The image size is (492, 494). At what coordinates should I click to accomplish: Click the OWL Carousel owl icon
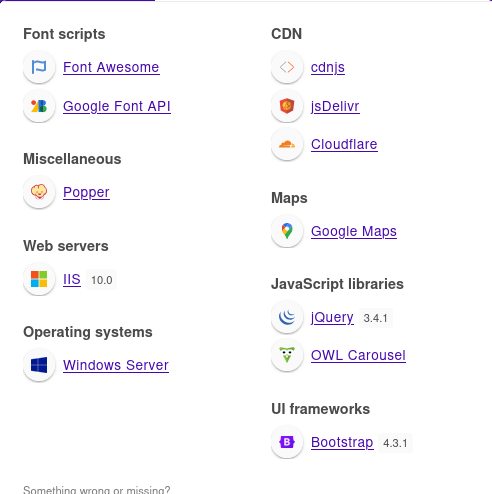(287, 355)
